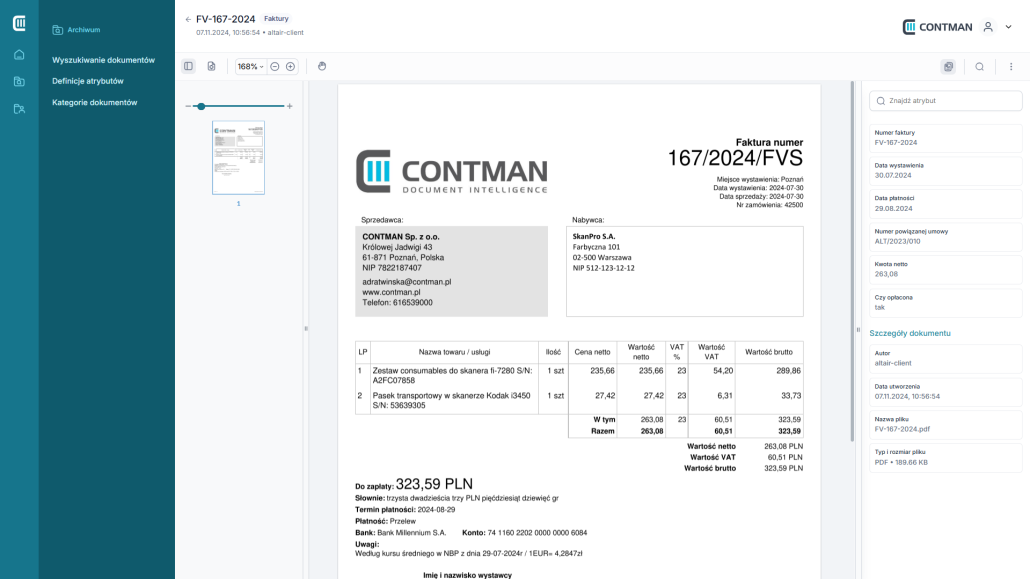This screenshot has height=579, width=1030.
Task: Click the bank account number 74 1160 2202
Action: (x=537, y=533)
